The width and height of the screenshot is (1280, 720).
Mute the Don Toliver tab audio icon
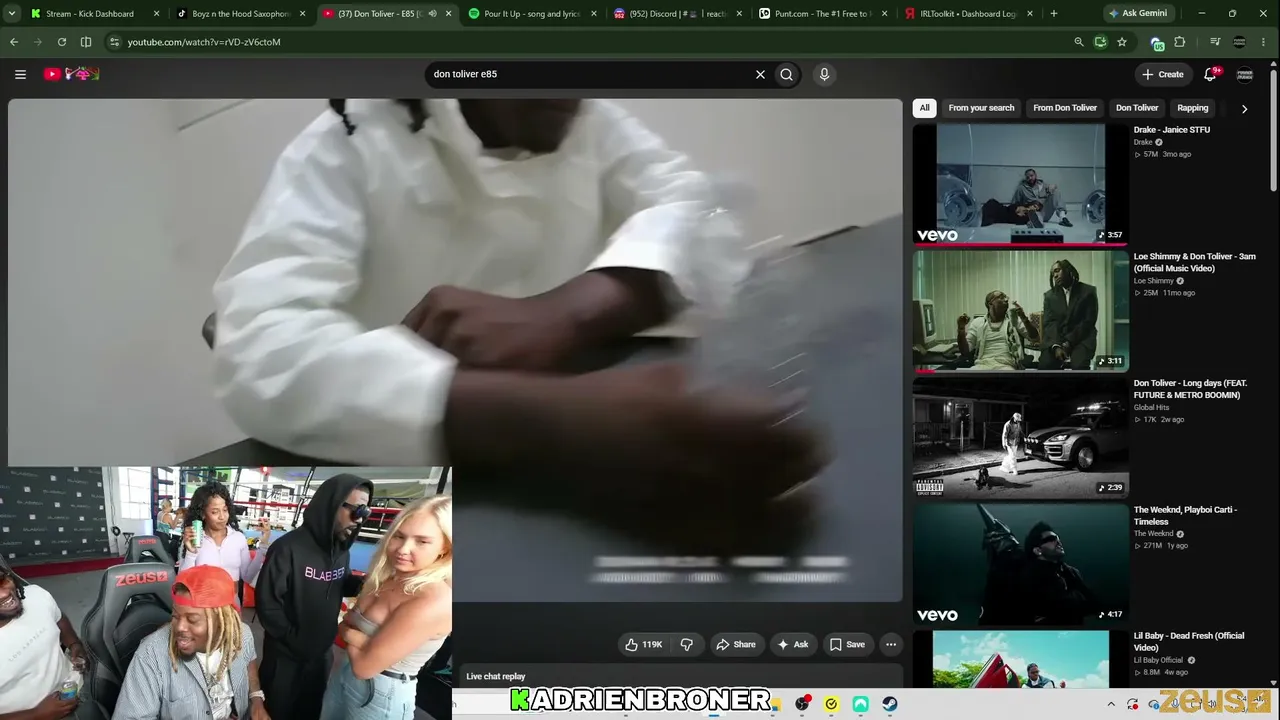tap(432, 14)
